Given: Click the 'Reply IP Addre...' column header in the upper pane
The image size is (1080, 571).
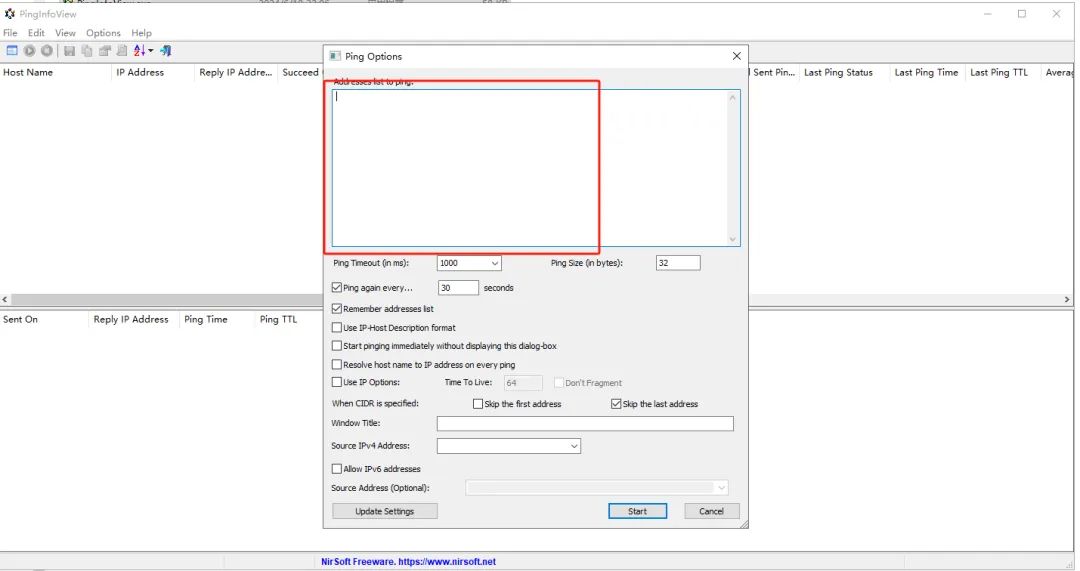Looking at the screenshot, I should (236, 72).
